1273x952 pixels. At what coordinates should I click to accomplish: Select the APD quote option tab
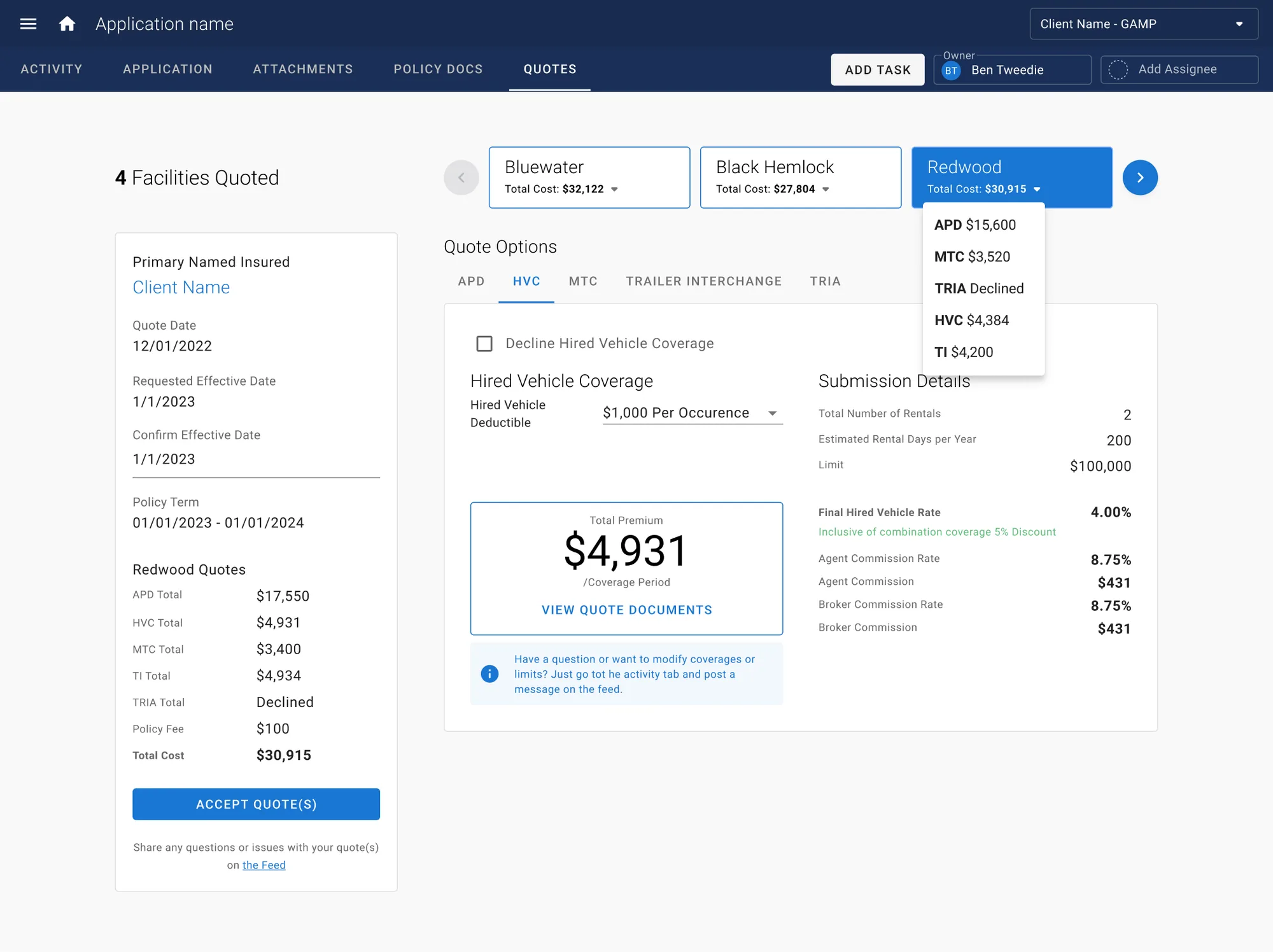(471, 281)
